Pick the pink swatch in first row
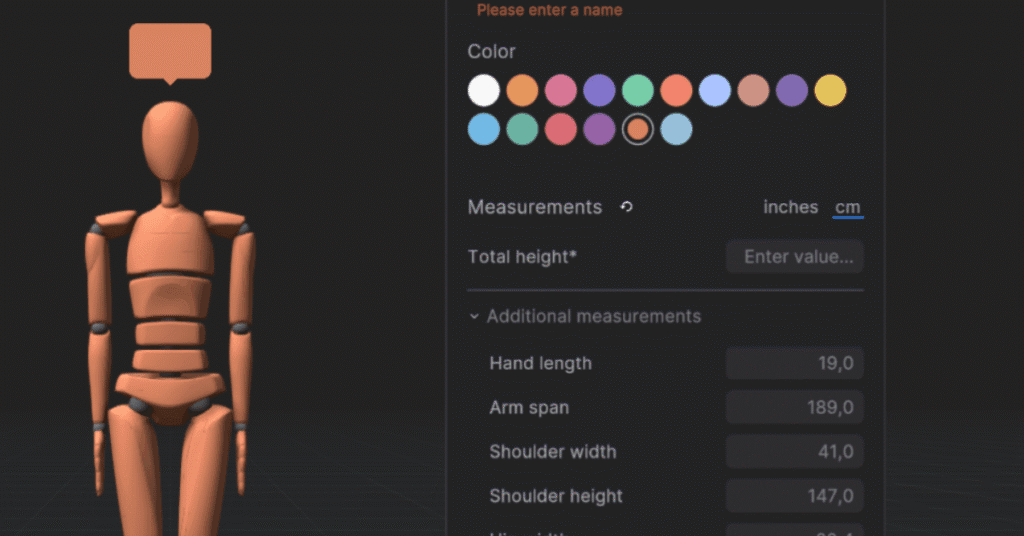1024x536 pixels. click(560, 90)
